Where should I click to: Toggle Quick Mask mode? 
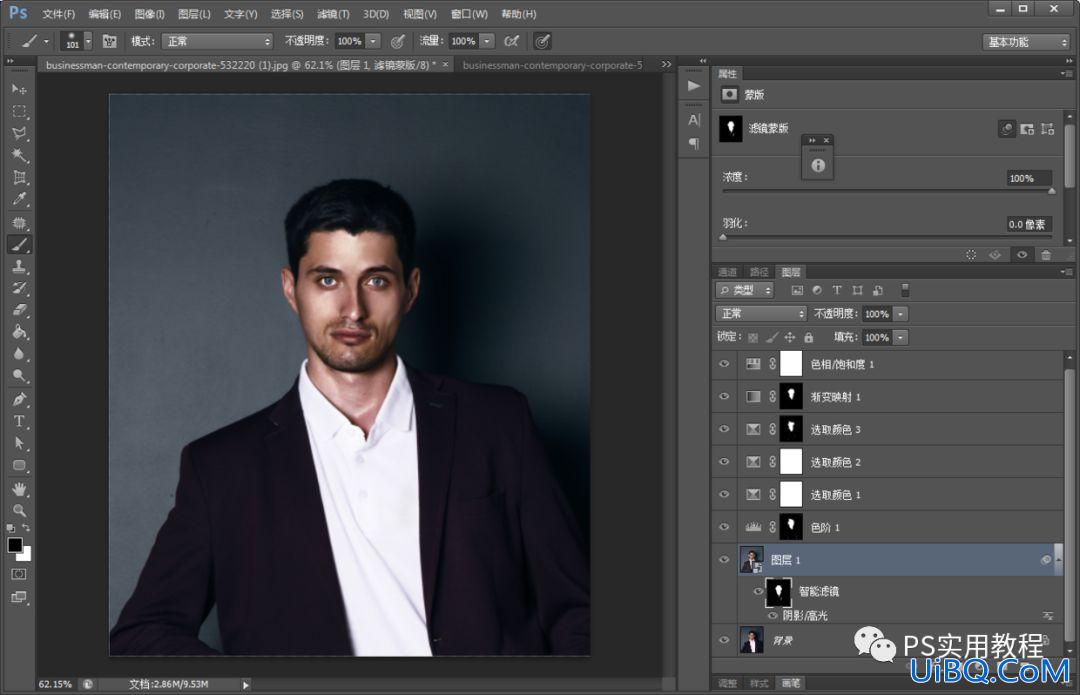19,574
